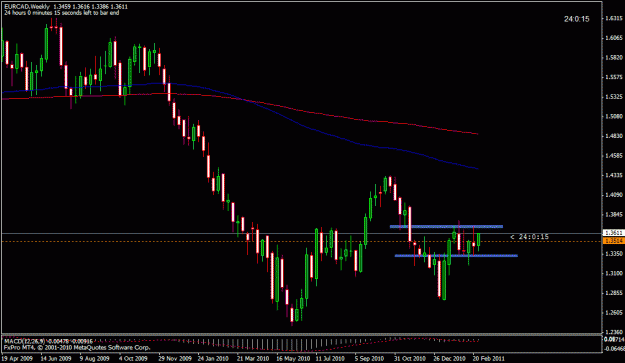Screen dimensions: 625x363
Task: Click the '< 24:0:15' label beside the last candle
Action: click(x=529, y=237)
